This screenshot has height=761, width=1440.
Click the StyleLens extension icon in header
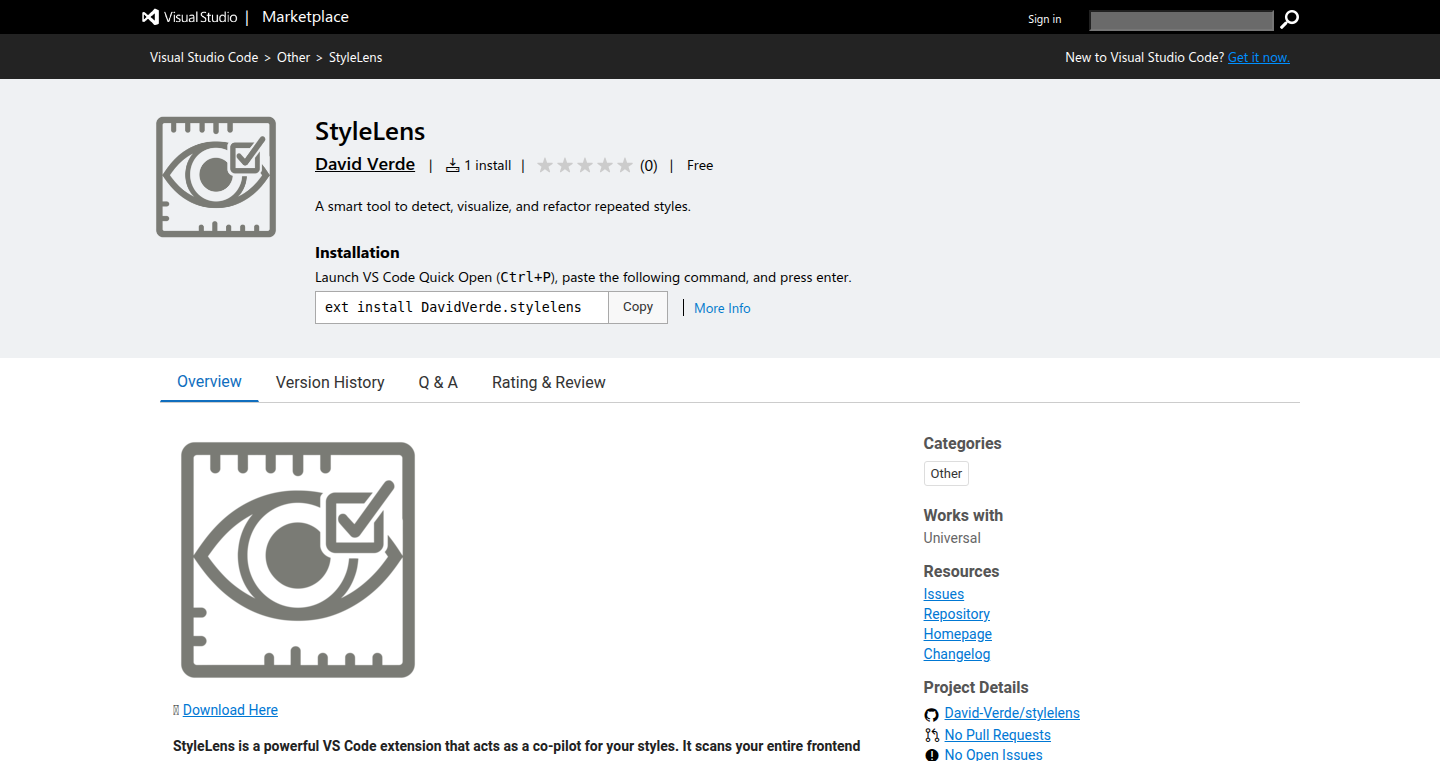pyautogui.click(x=216, y=177)
